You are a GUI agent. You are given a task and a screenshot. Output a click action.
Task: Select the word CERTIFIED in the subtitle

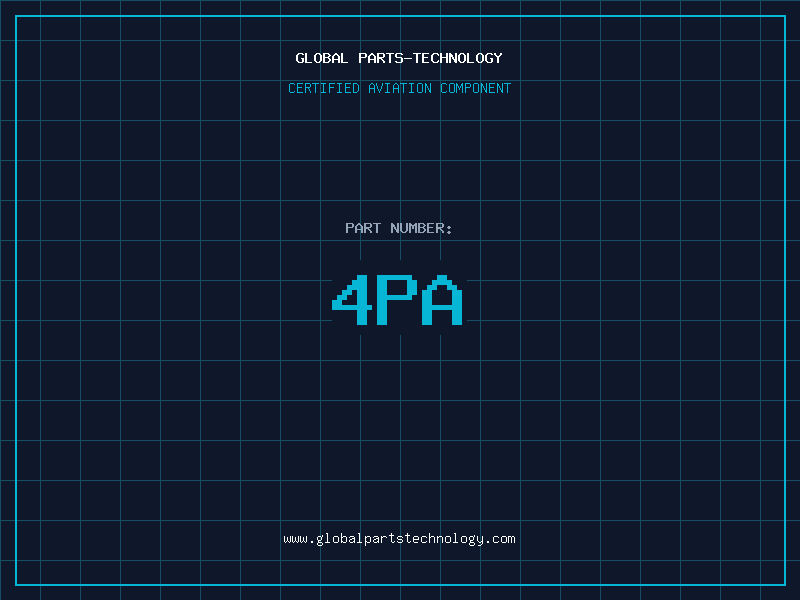[324, 88]
